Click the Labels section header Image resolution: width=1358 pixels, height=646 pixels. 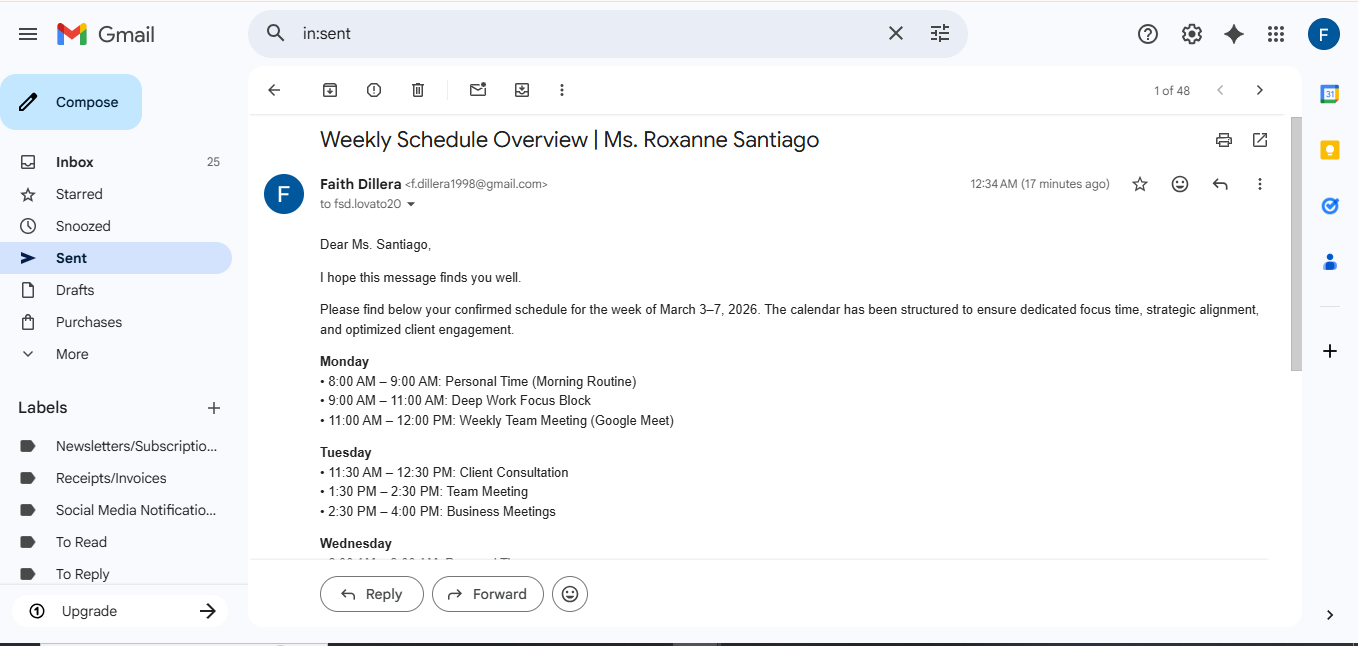[43, 408]
